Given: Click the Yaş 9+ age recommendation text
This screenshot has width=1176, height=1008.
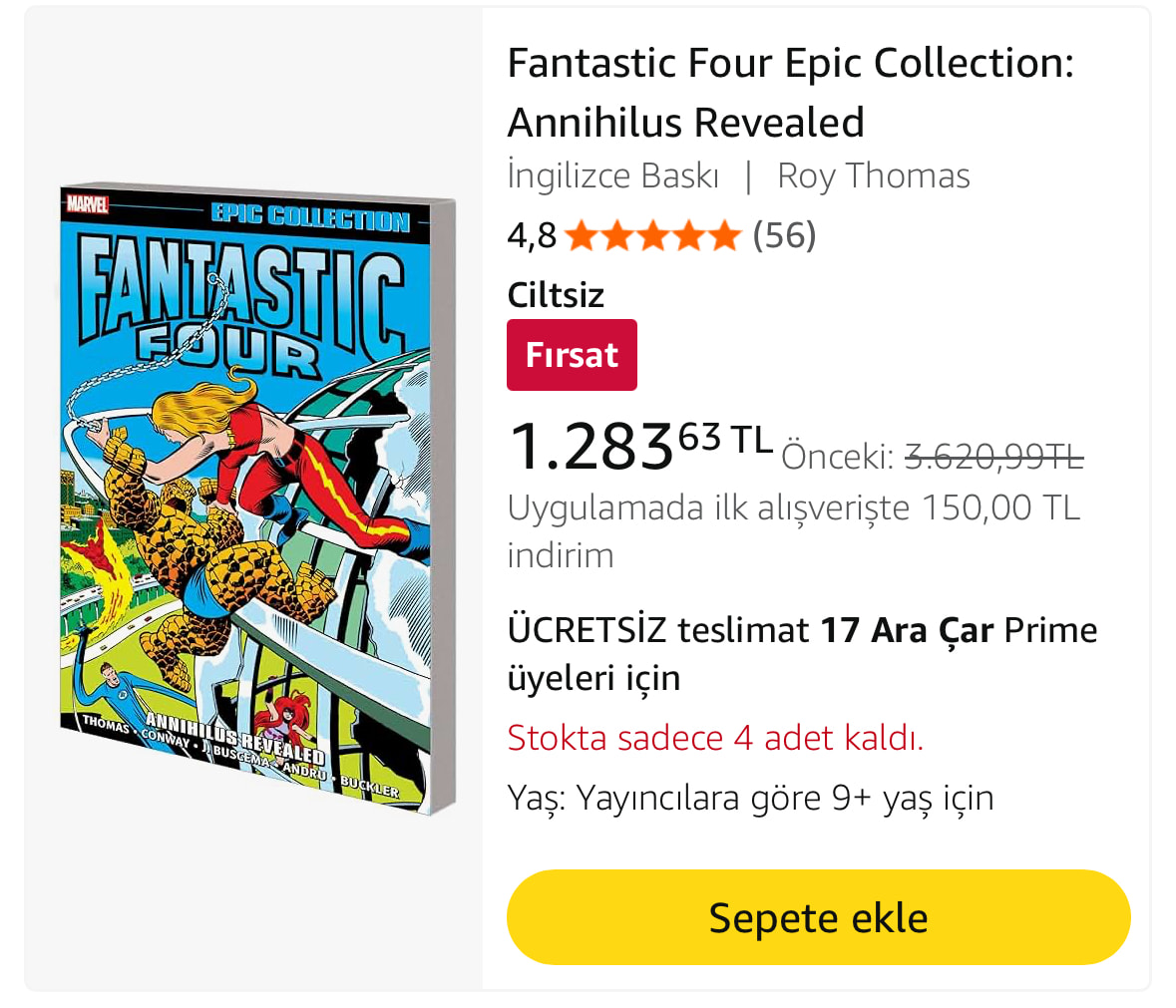Looking at the screenshot, I should (750, 798).
